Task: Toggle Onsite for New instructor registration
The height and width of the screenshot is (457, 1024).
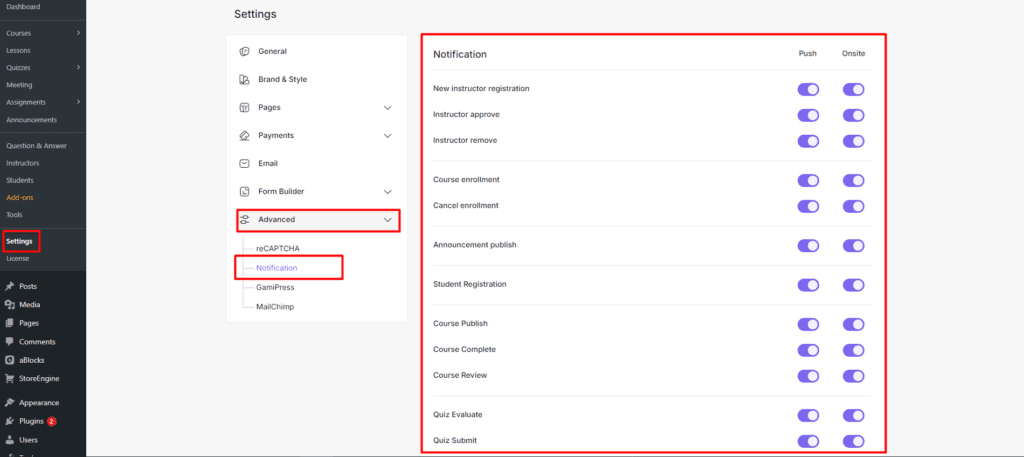Action: click(x=854, y=89)
